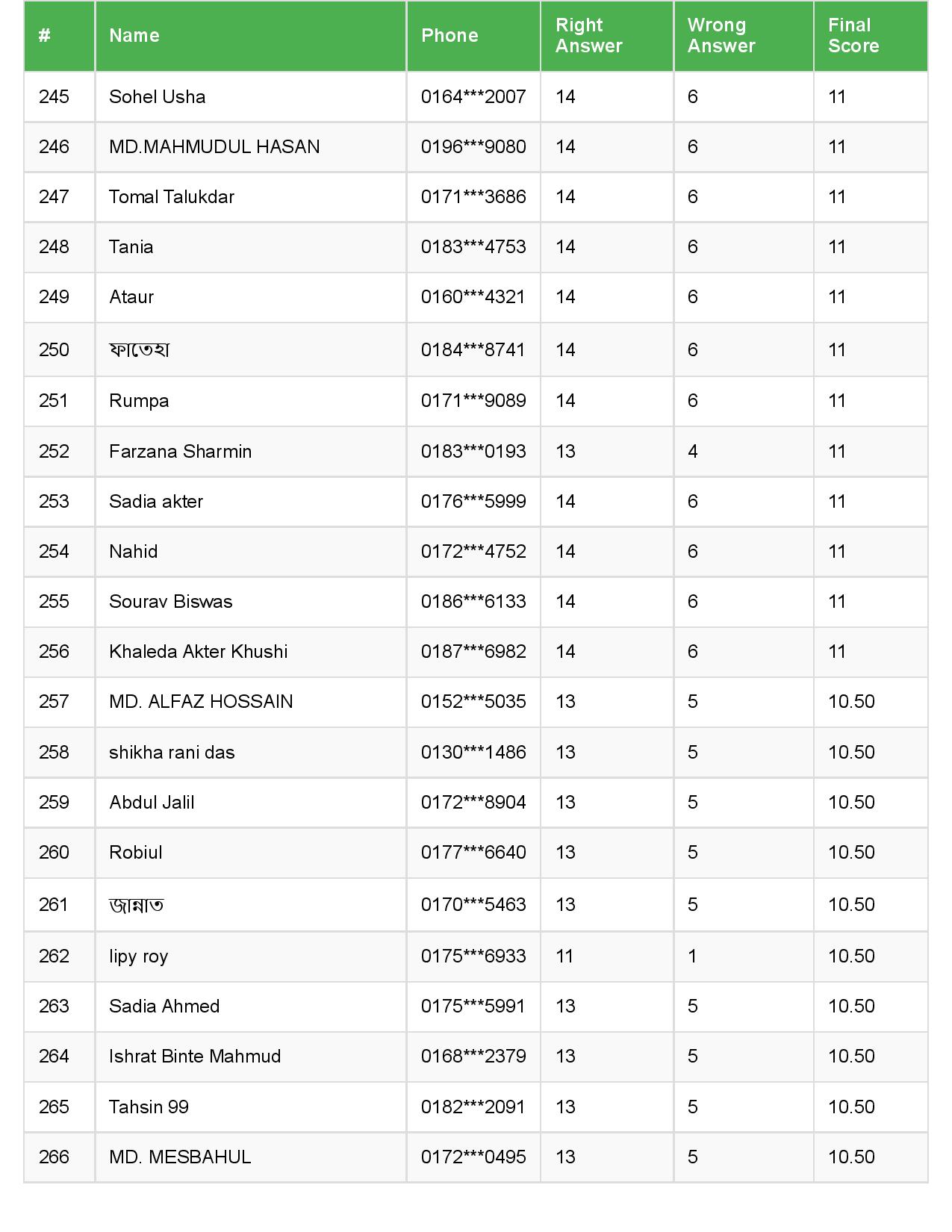Click Ishrat Binte Mahmud's name
This screenshot has height=1232, width=952.
(195, 1057)
